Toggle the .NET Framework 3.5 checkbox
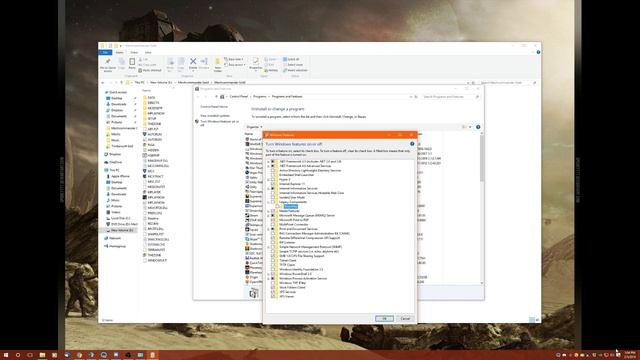The width and height of the screenshot is (640, 360). click(x=273, y=162)
